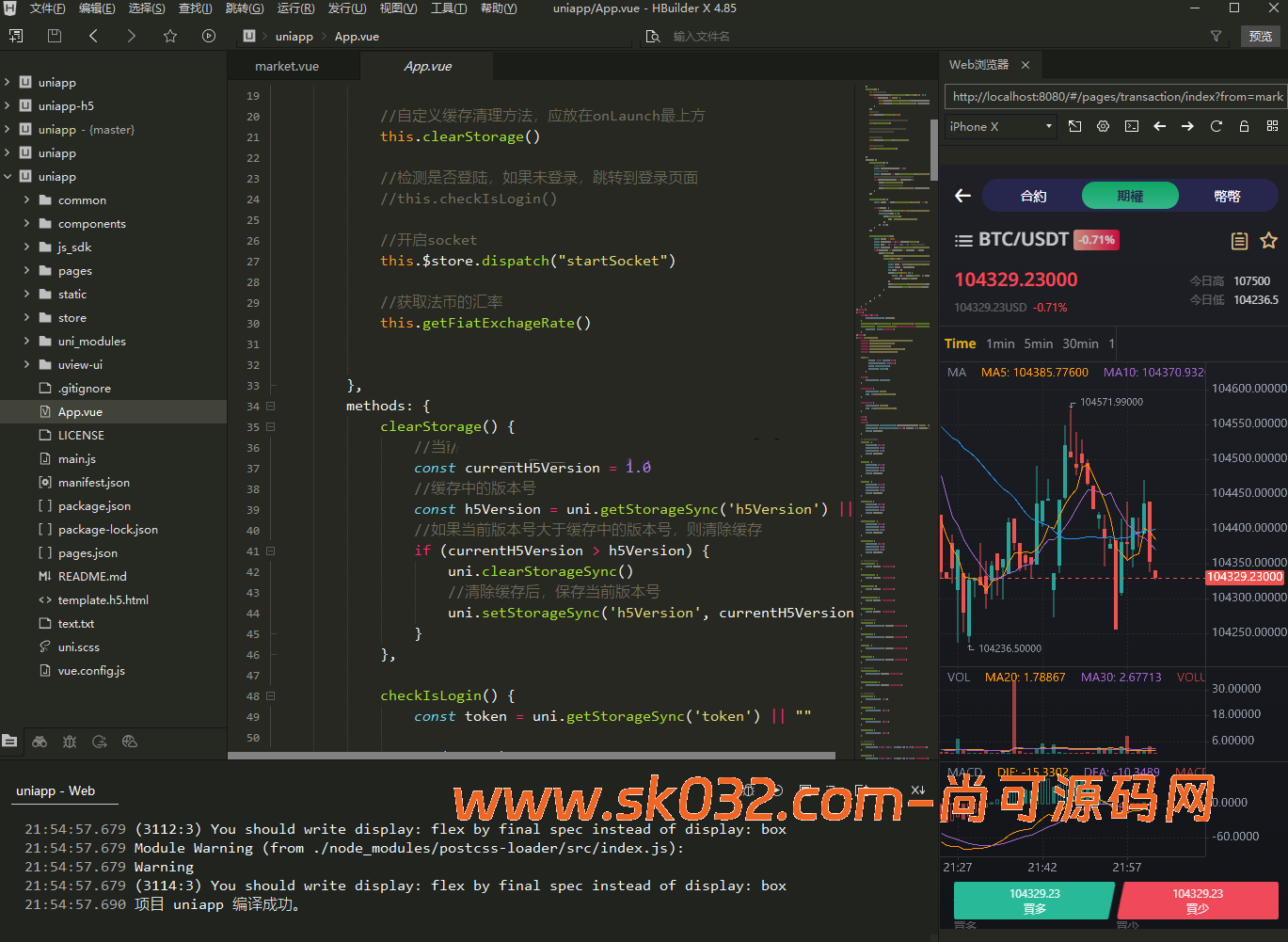Click the run play icon in toolbar
This screenshot has width=1288, height=942.
tap(209, 36)
